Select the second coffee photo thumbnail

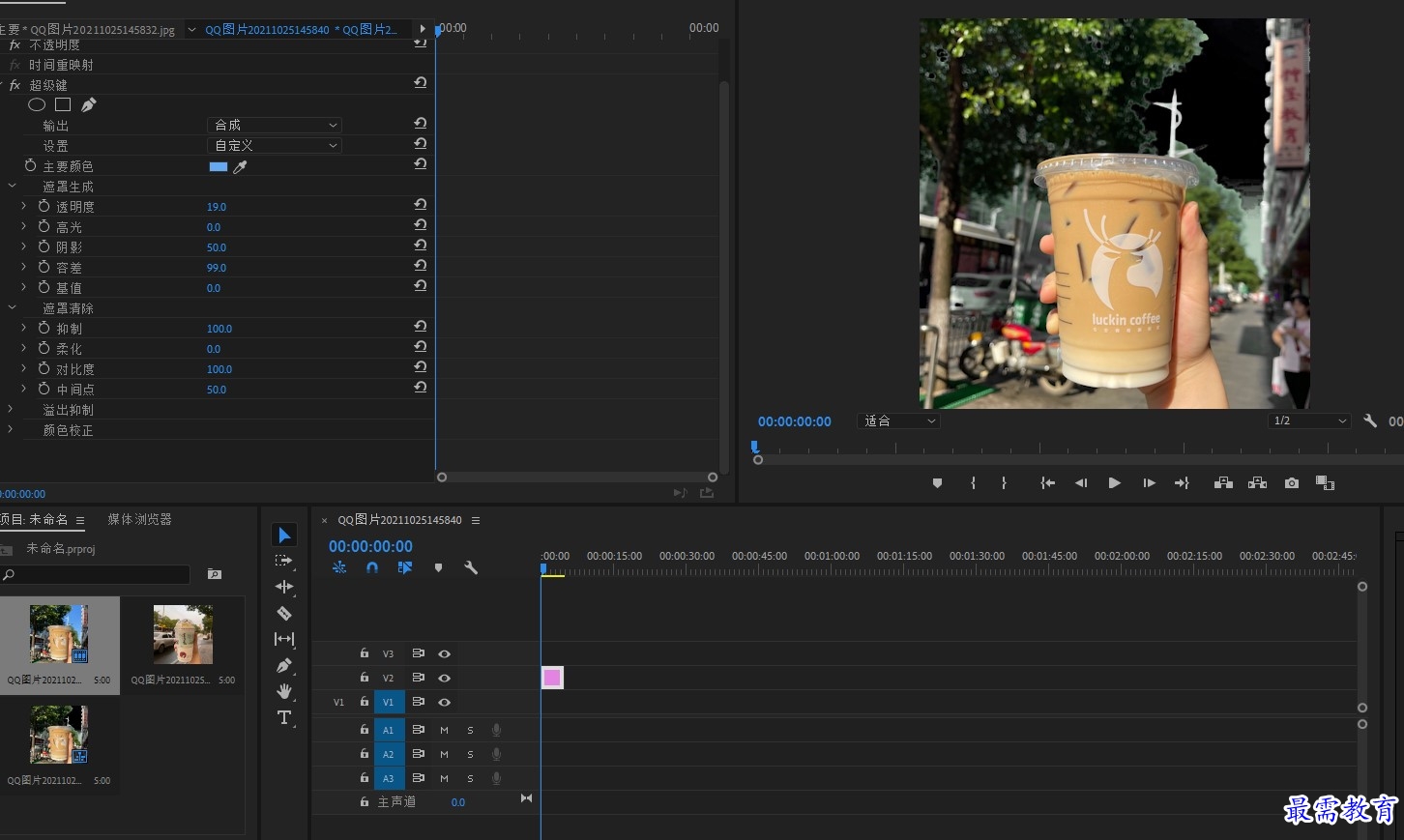(183, 634)
